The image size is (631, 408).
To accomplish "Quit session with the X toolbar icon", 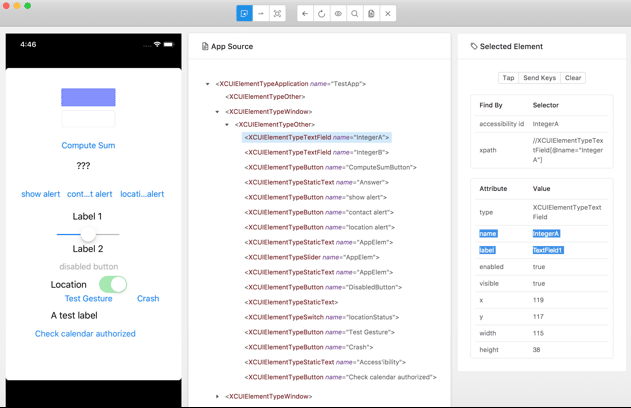I will (388, 14).
